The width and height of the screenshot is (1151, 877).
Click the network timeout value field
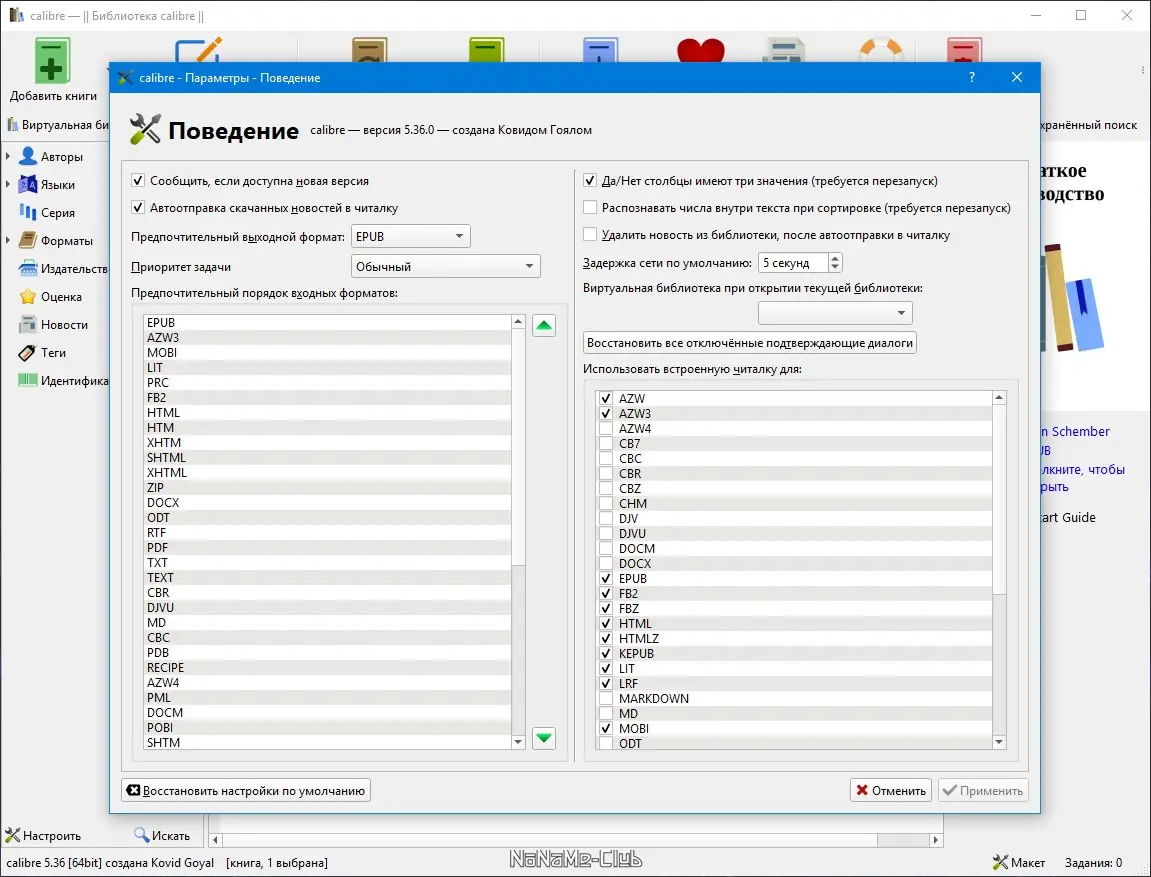click(x=793, y=263)
